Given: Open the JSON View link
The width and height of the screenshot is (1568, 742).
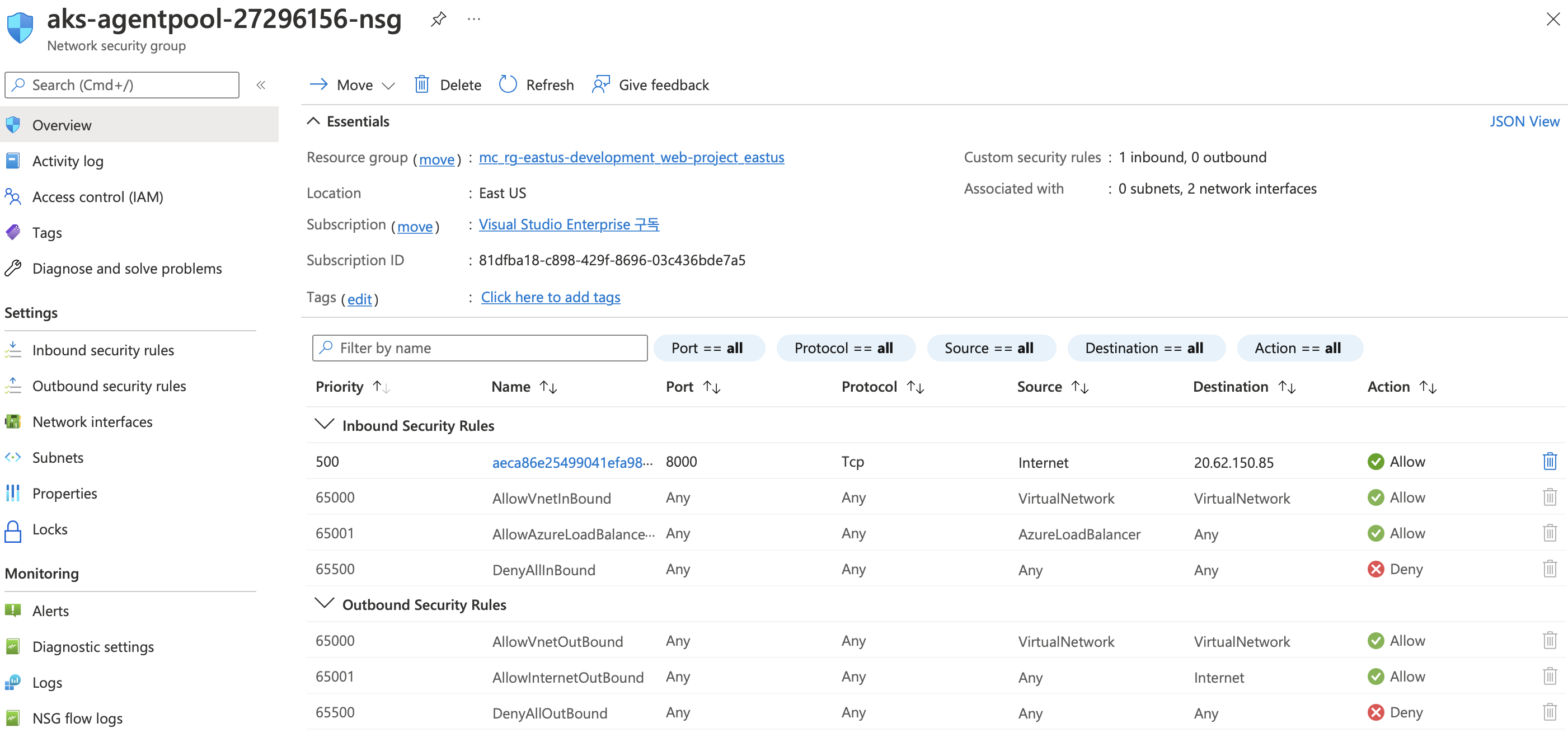Looking at the screenshot, I should (x=1524, y=121).
